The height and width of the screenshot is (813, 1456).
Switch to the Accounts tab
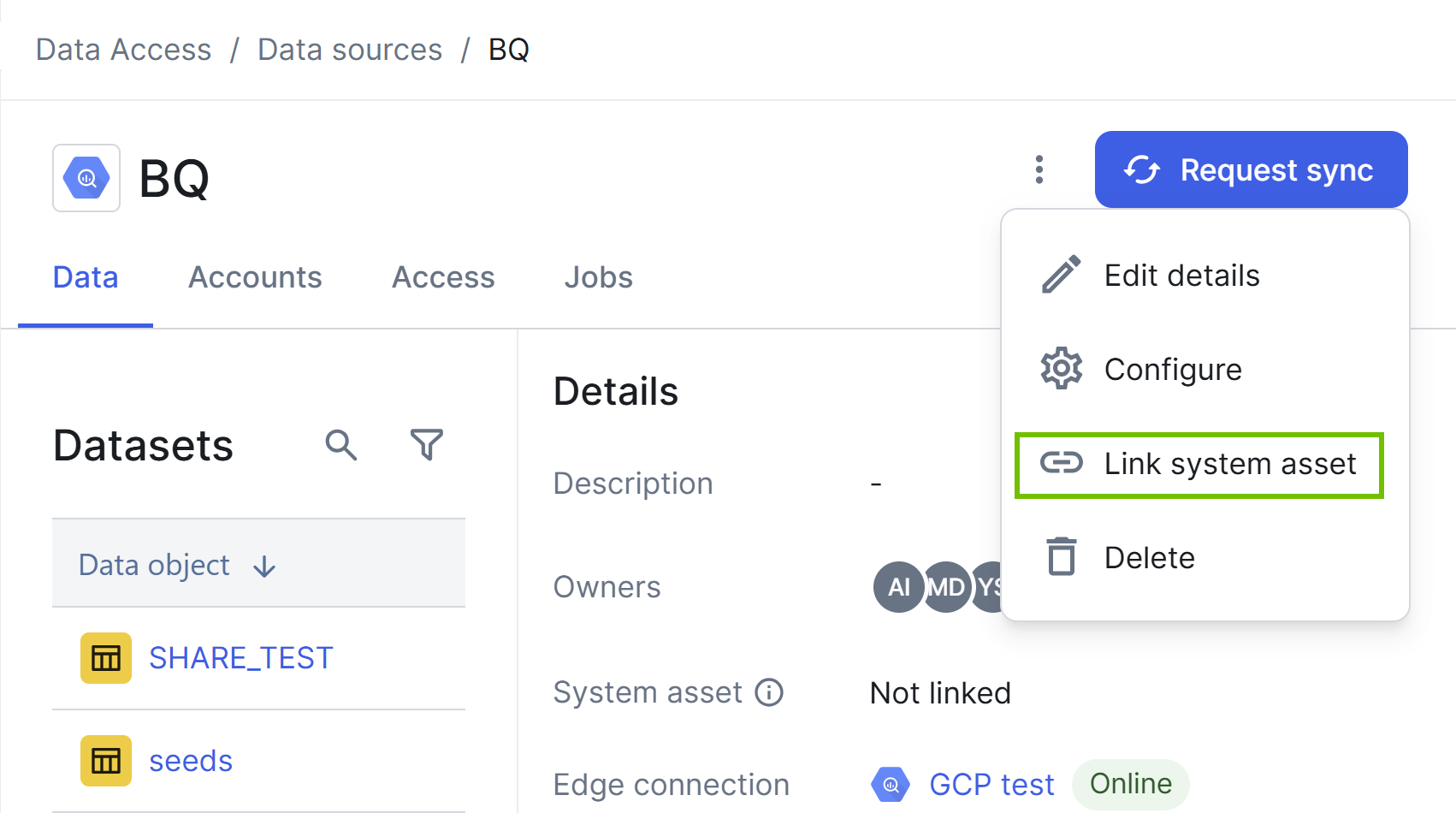[x=255, y=277]
